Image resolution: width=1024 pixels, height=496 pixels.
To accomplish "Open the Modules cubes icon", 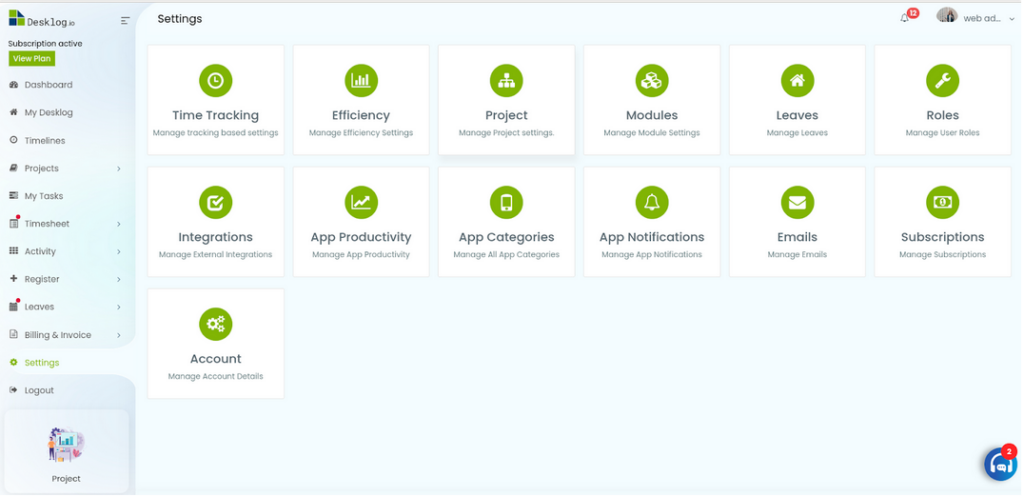I will (x=652, y=81).
